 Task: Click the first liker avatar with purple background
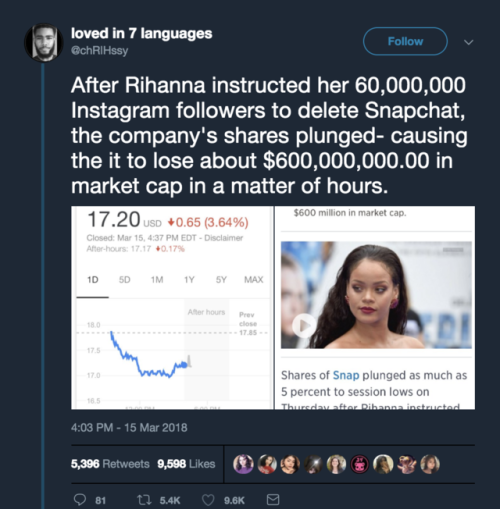[243, 464]
